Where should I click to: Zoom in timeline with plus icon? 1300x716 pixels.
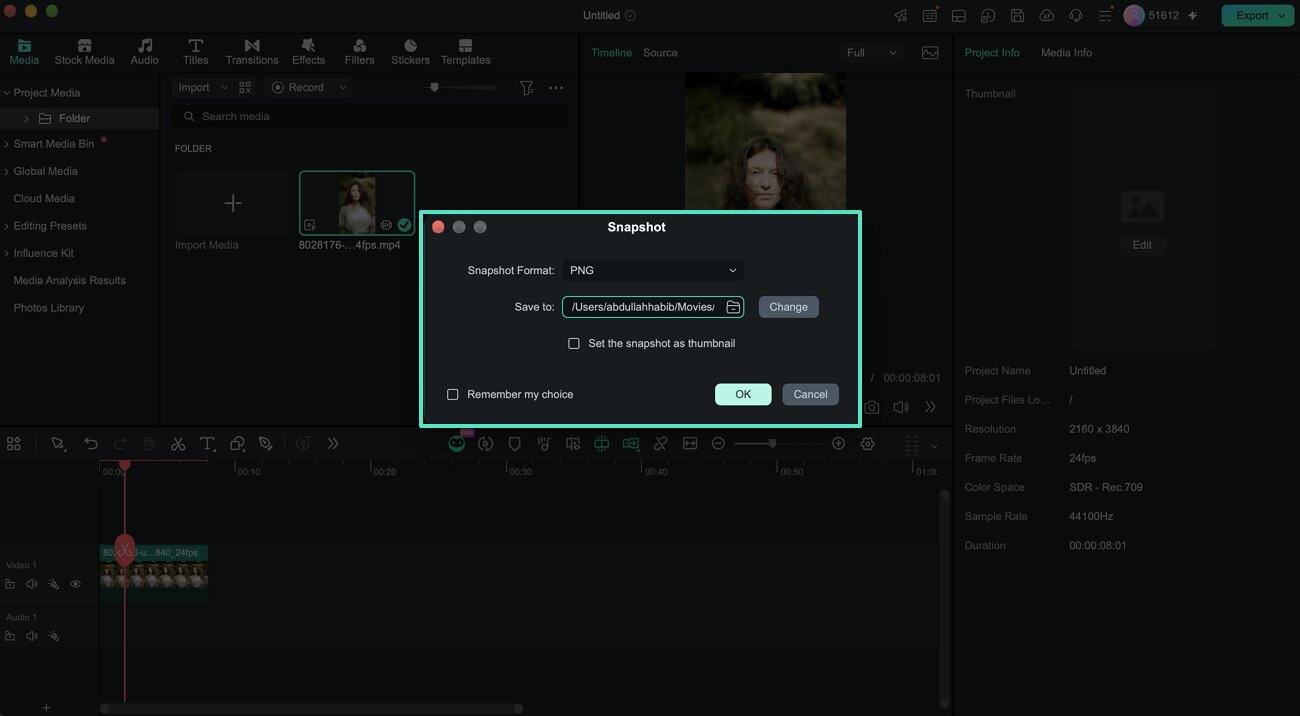pos(839,444)
